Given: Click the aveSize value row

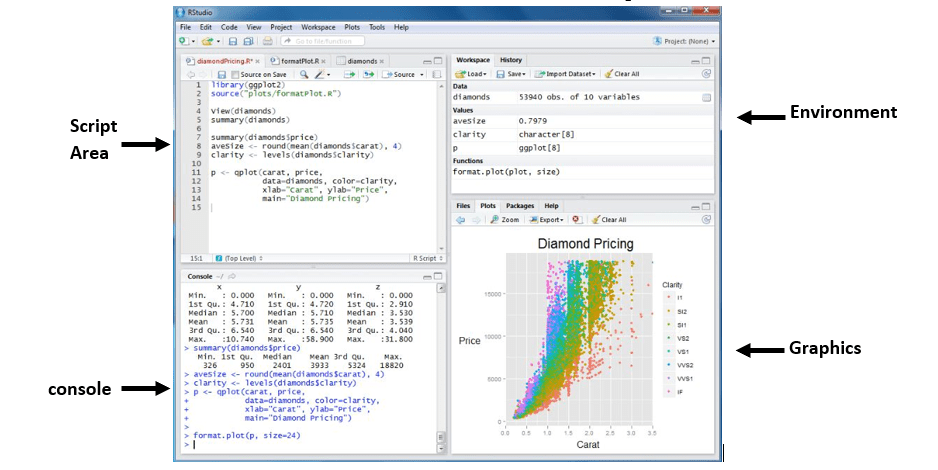Looking at the screenshot, I should tap(583, 121).
